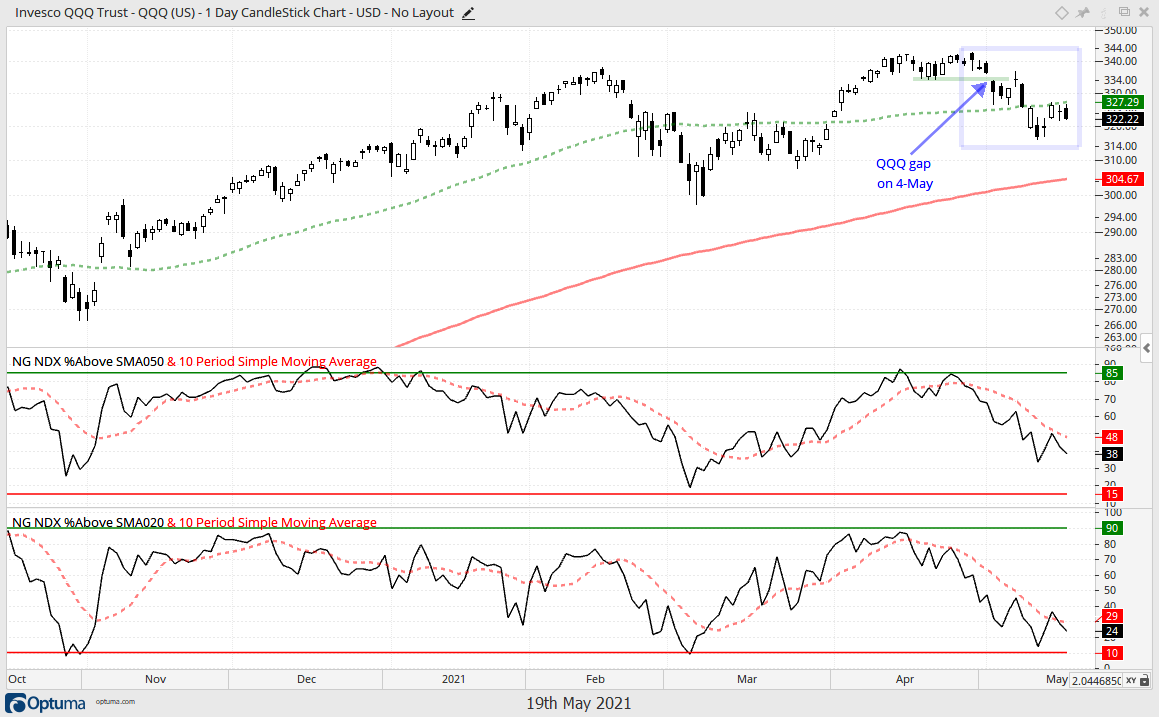Click the 263.00 price axis label

[1121, 337]
